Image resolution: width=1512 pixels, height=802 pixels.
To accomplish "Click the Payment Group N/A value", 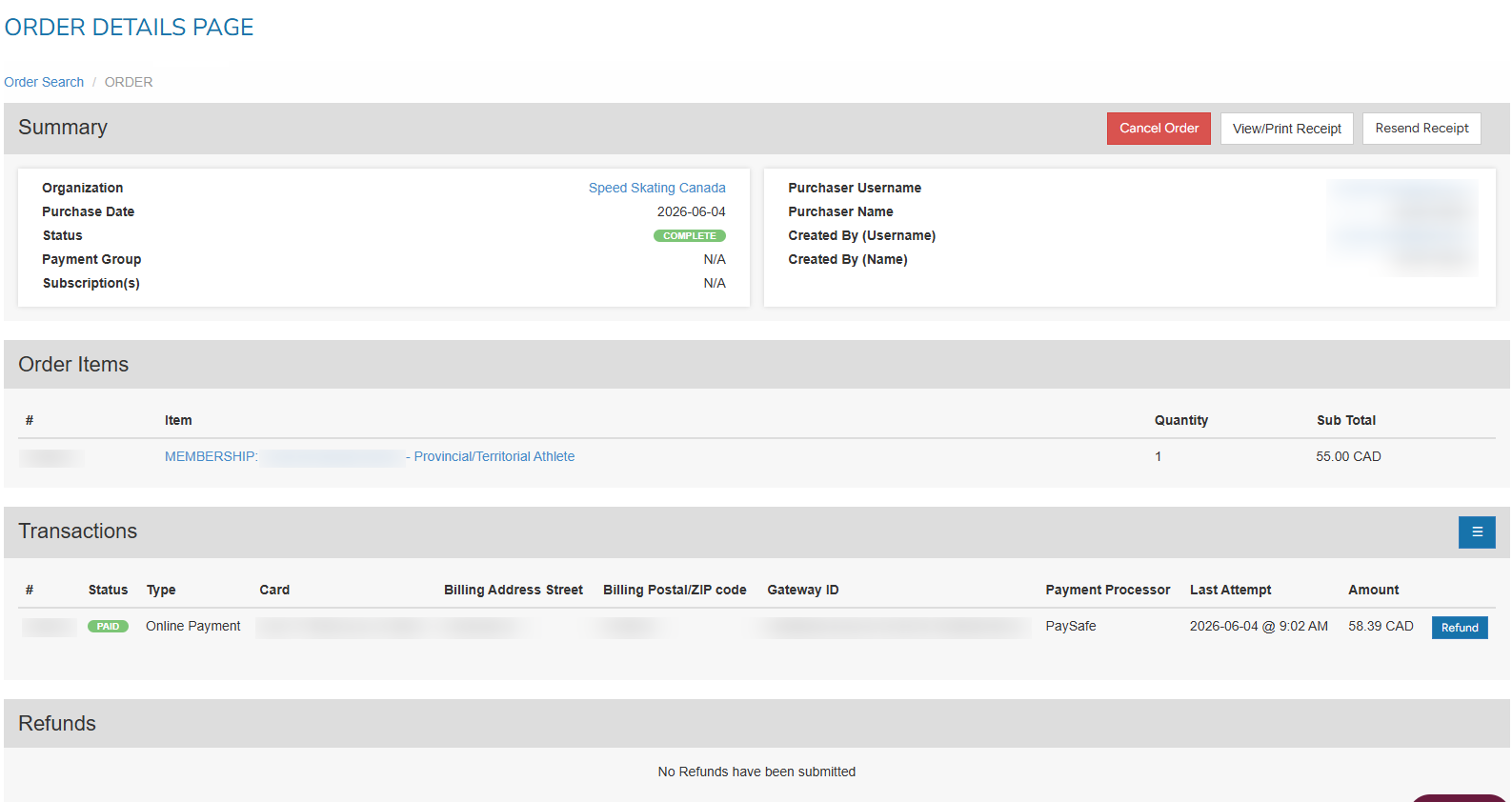I will (715, 259).
